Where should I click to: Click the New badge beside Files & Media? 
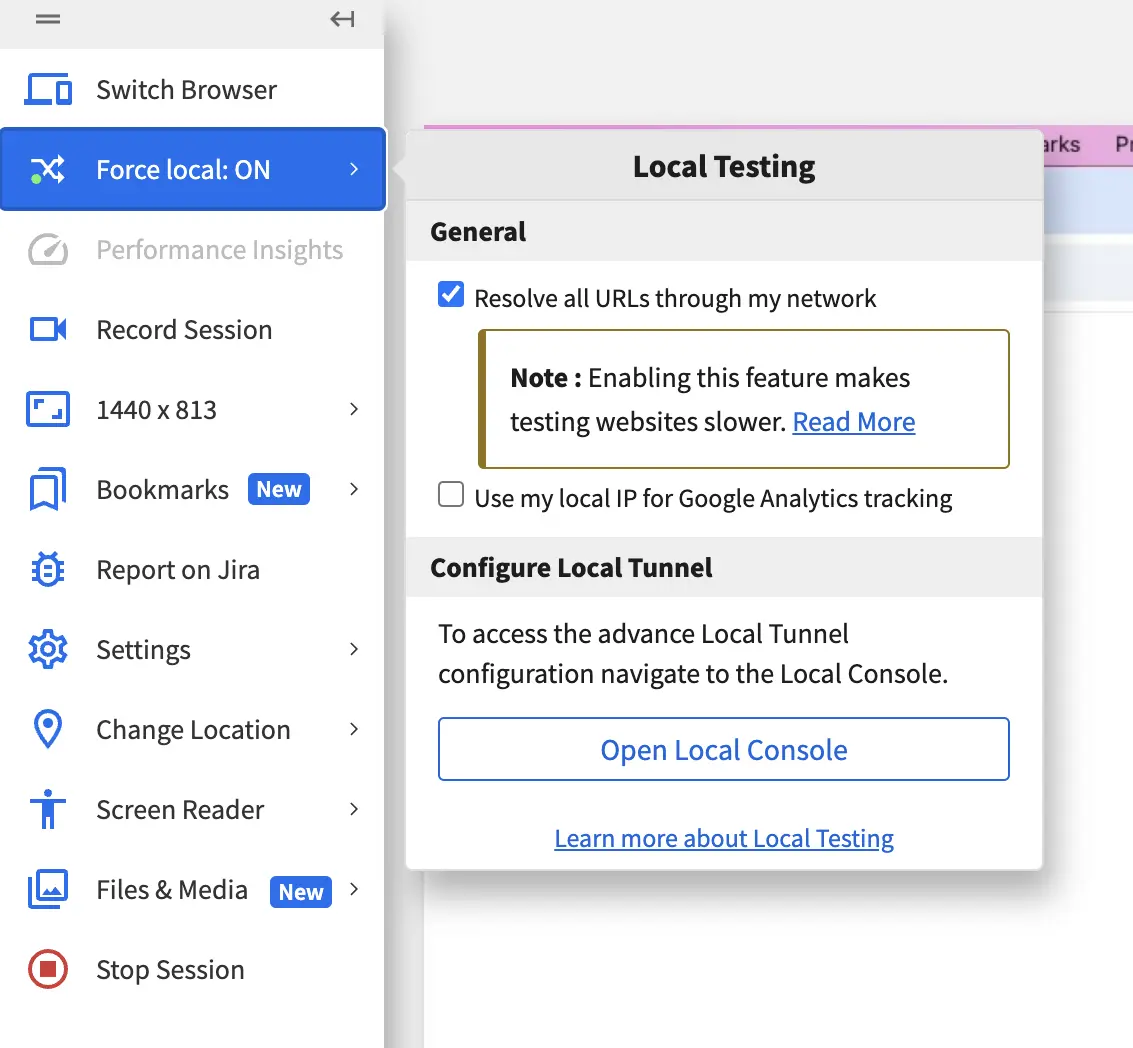click(301, 892)
